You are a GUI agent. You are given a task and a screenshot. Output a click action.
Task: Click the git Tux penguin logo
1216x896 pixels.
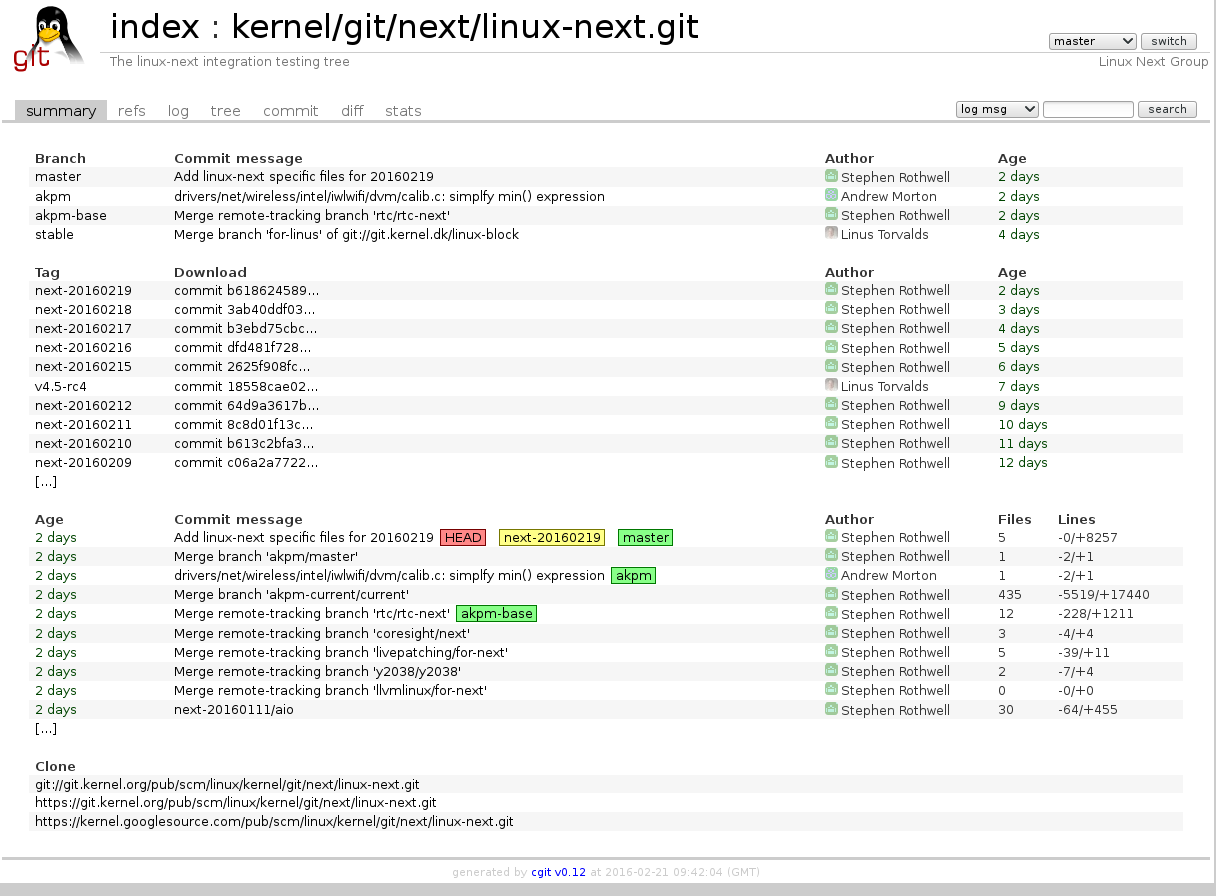(49, 38)
